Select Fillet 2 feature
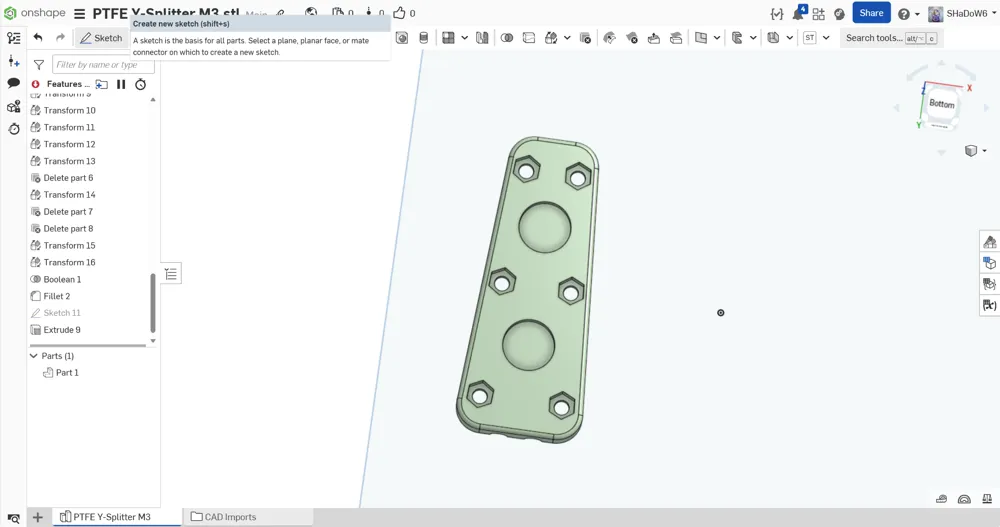Viewport: 1000px width, 527px height. [x=57, y=296]
